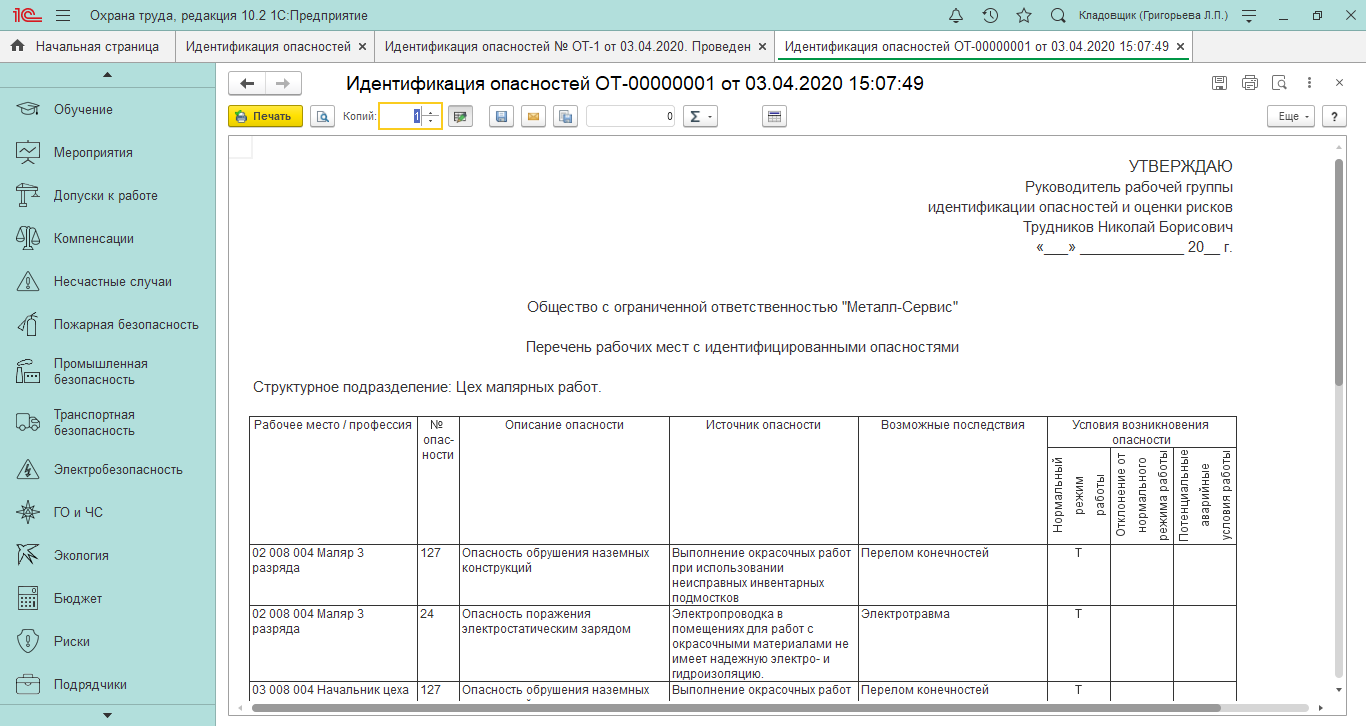Image resolution: width=1366 pixels, height=726 pixels.
Task: Open the Пожарная безопасность section
Action: pyautogui.click(x=107, y=325)
